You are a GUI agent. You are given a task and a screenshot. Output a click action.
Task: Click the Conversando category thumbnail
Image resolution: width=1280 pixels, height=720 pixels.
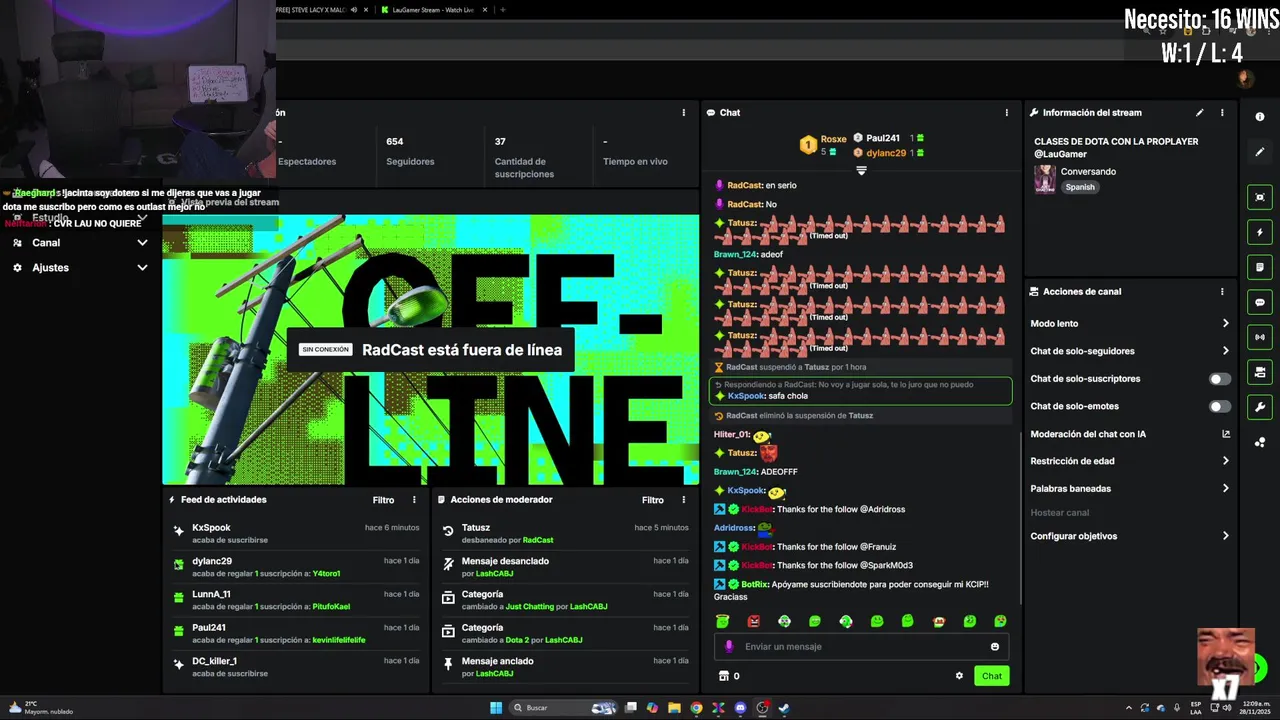[1045, 179]
